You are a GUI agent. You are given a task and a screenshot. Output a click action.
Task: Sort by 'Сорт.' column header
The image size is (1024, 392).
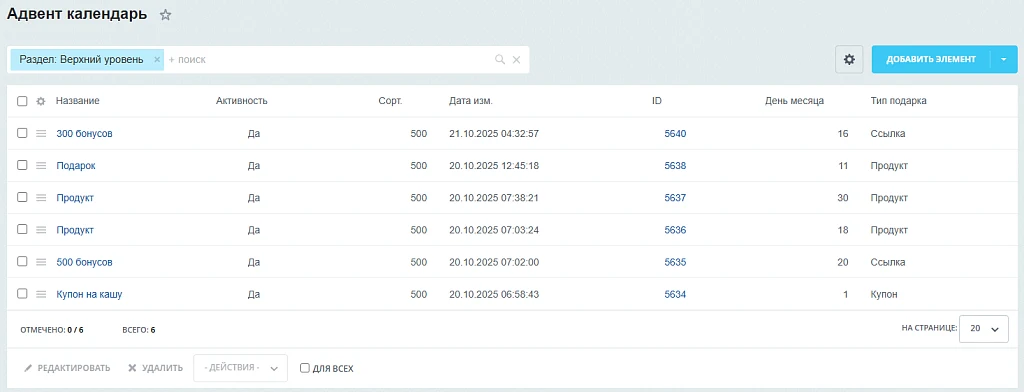[x=391, y=101]
